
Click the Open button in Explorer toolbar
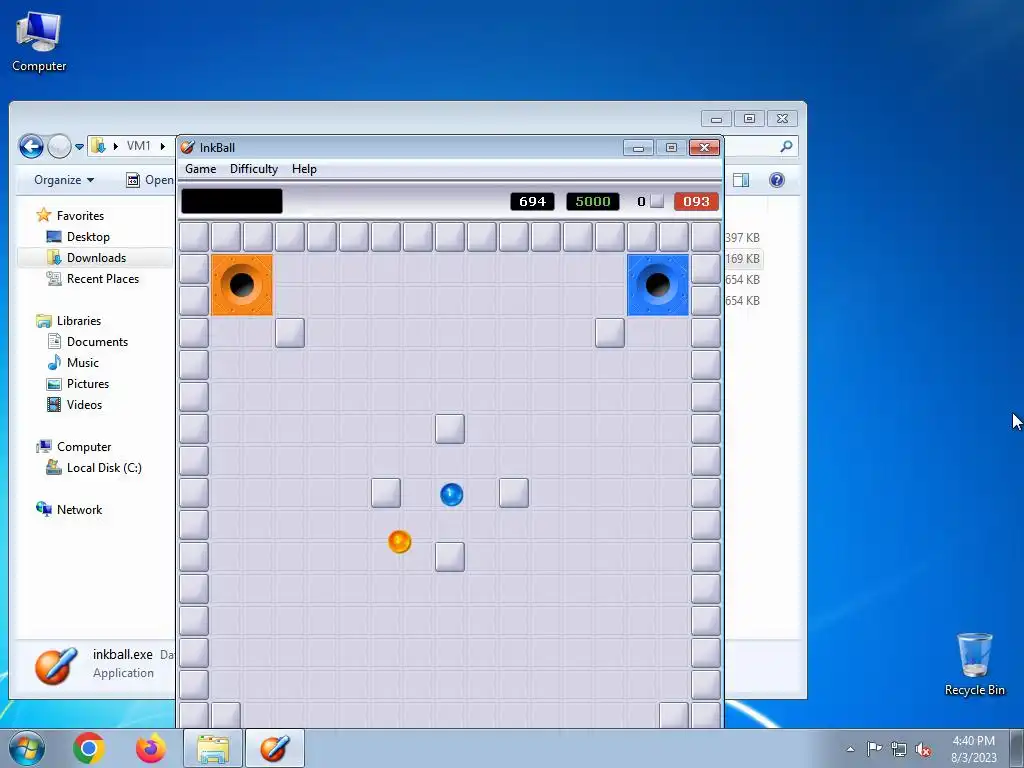150,180
